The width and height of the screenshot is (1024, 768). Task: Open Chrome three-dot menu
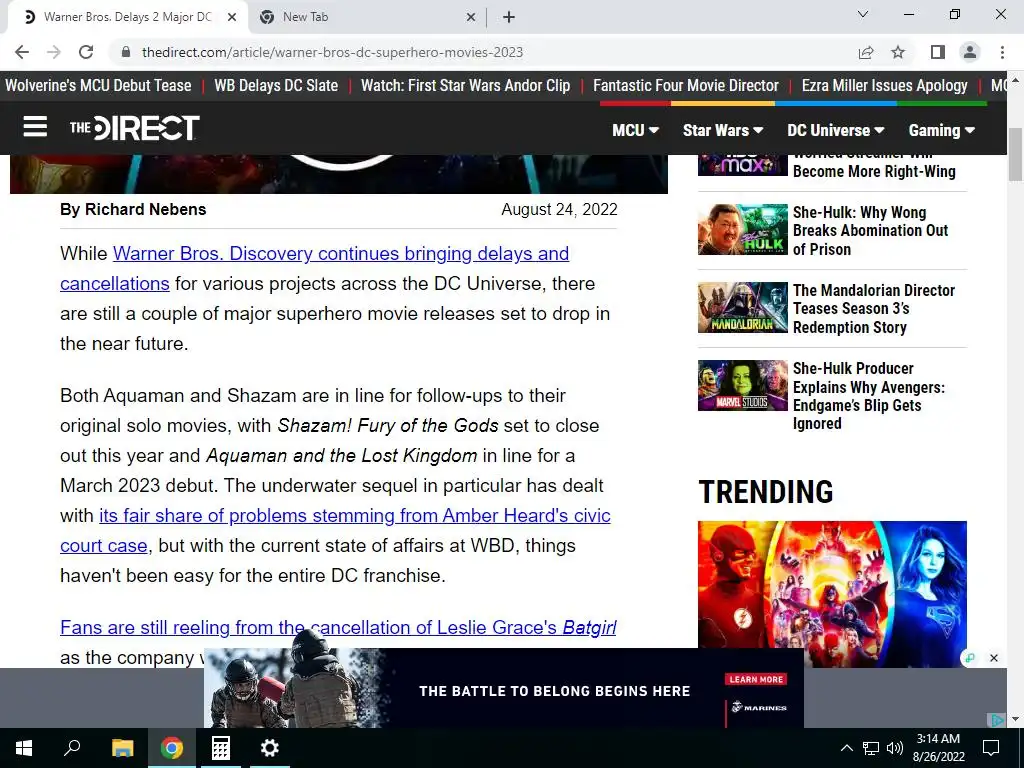click(1002, 52)
